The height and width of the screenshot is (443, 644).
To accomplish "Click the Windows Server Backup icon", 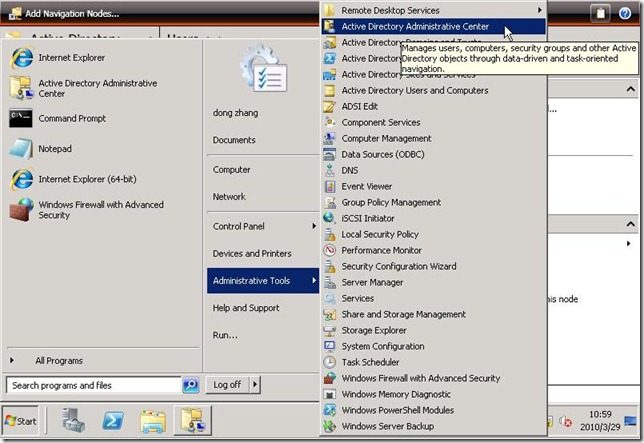I will click(x=329, y=426).
